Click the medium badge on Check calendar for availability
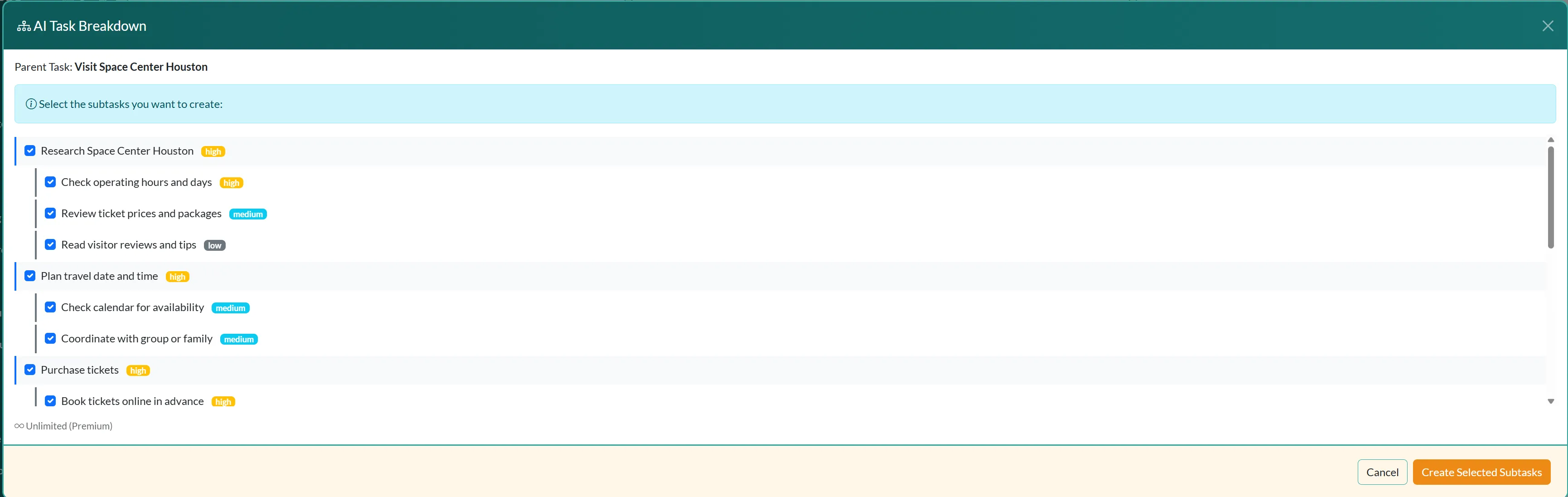 click(230, 307)
